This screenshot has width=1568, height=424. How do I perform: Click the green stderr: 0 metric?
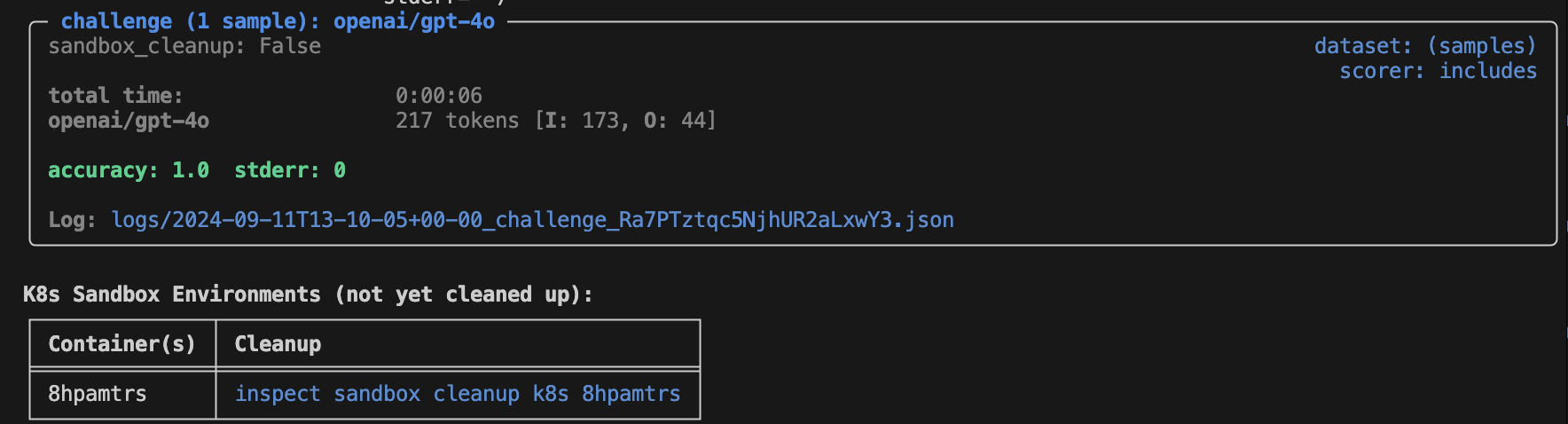[x=289, y=170]
